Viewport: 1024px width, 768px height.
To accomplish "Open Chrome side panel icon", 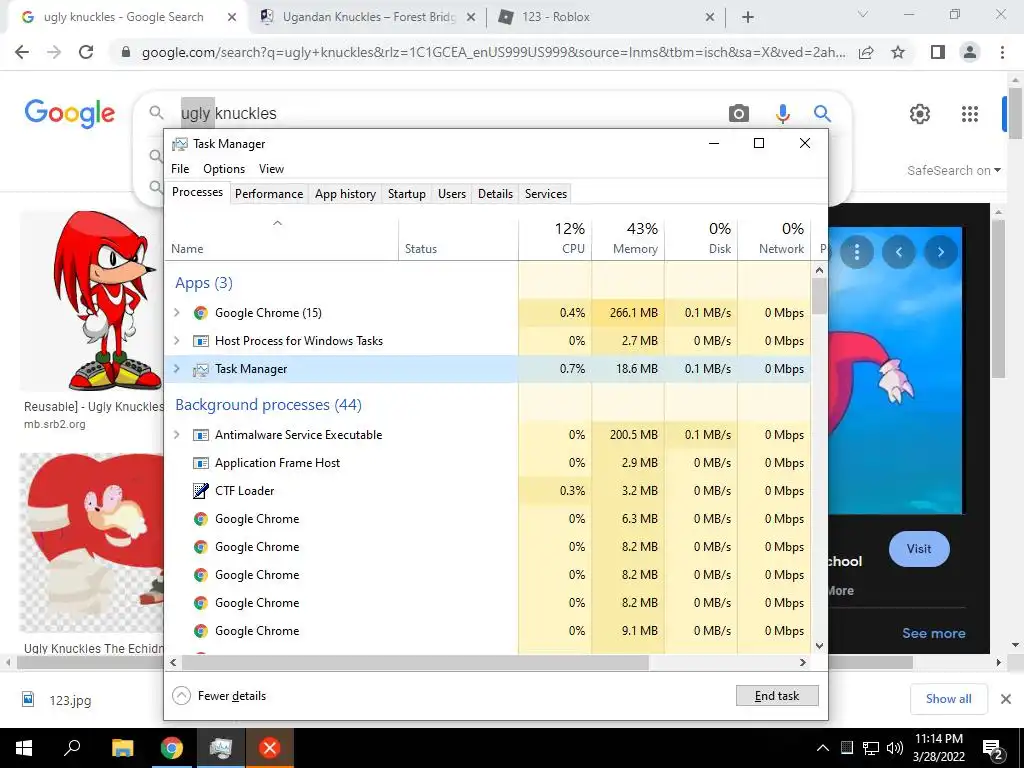I will 938,52.
